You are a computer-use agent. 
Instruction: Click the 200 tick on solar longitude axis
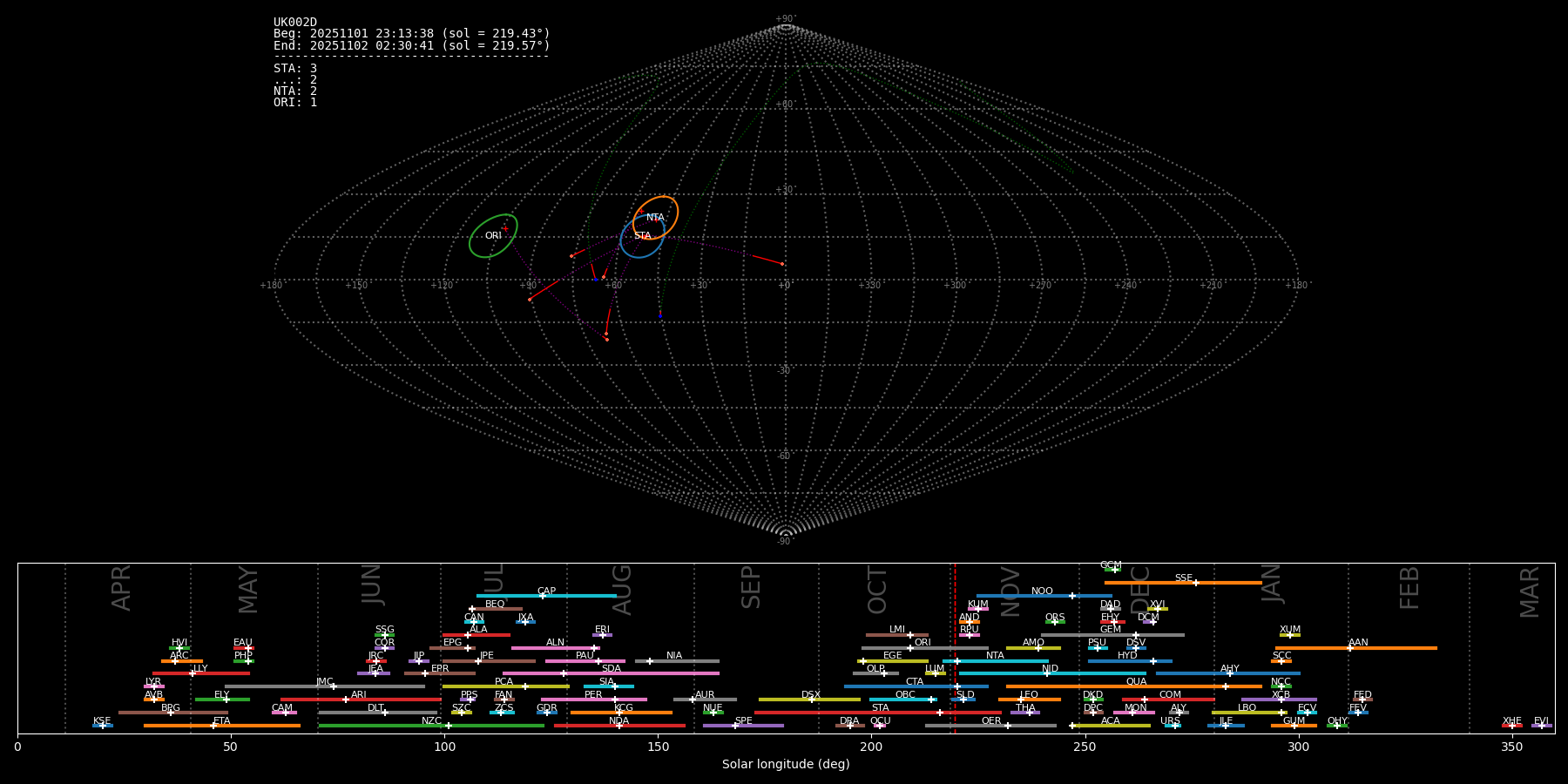(x=871, y=746)
